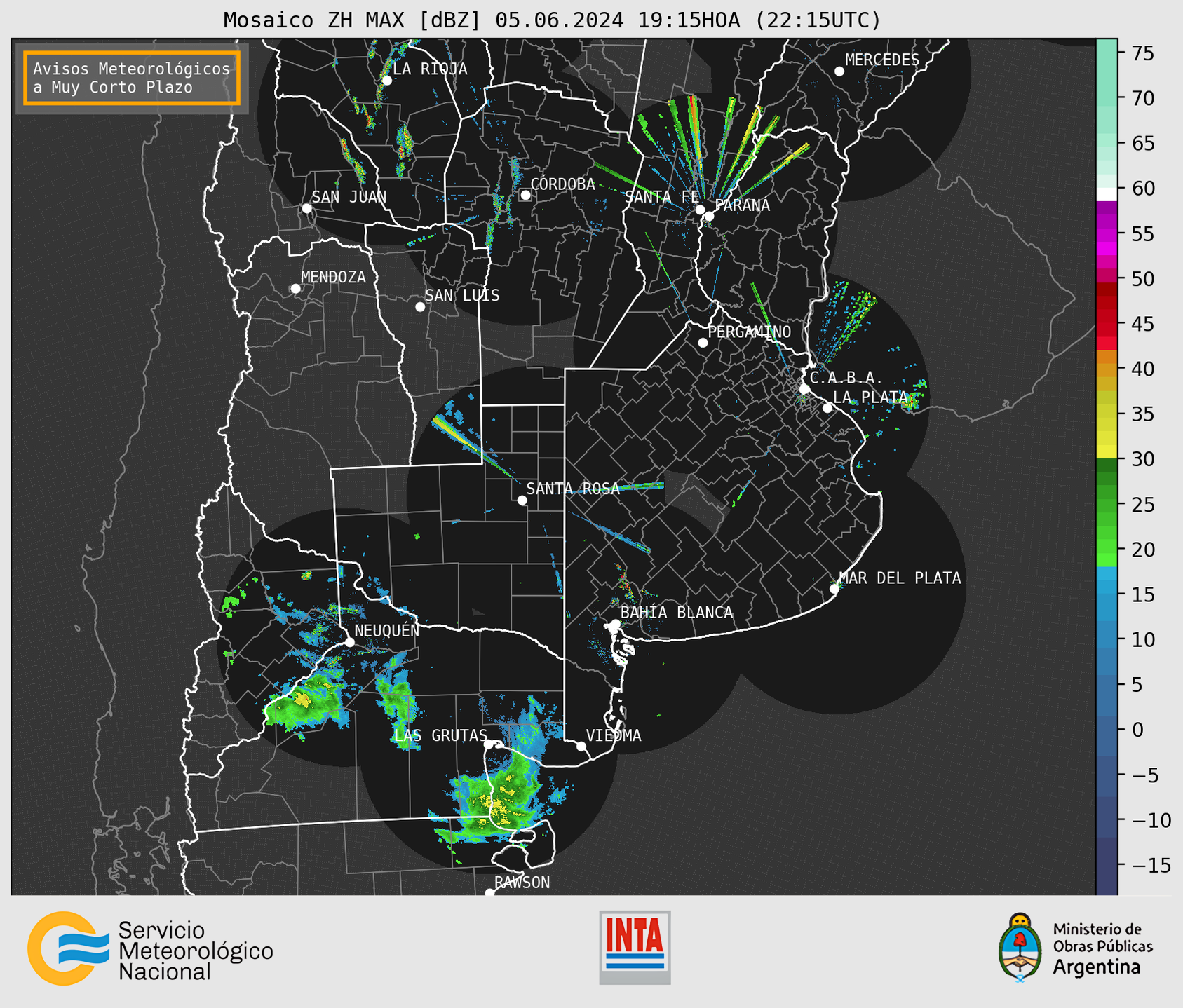The height and width of the screenshot is (1008, 1183).
Task: Click the Mendoza city marker
Action: 295,289
